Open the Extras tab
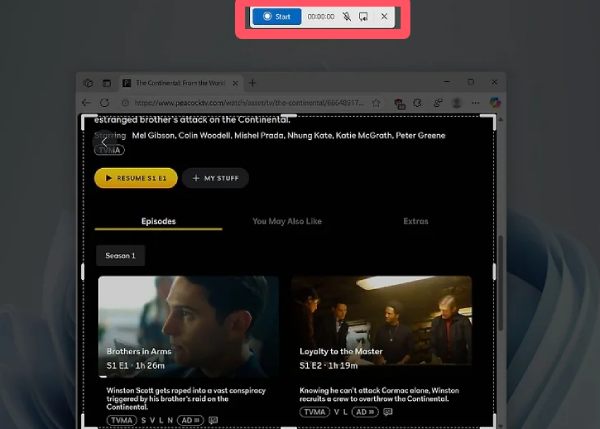The height and width of the screenshot is (429, 600). click(x=416, y=220)
